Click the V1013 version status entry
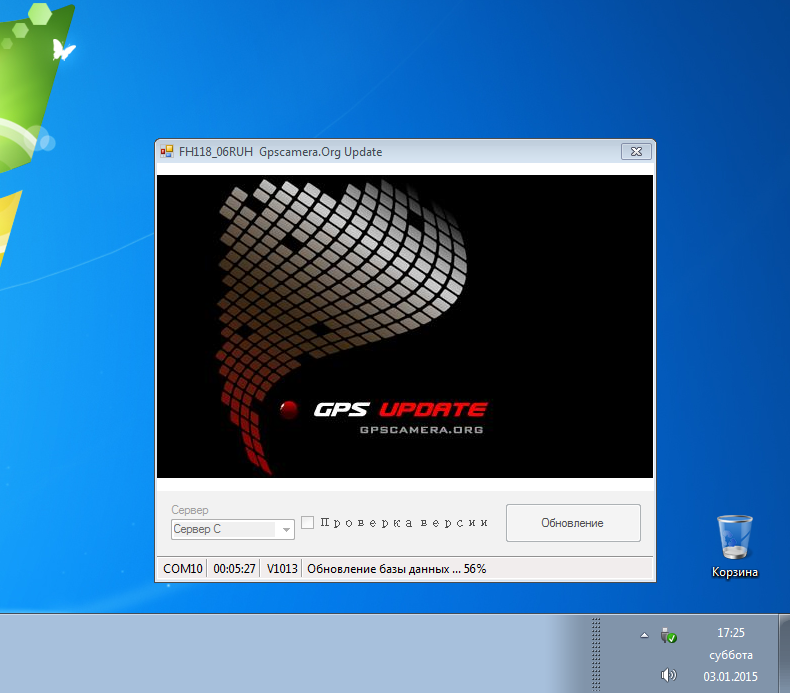 [x=282, y=569]
